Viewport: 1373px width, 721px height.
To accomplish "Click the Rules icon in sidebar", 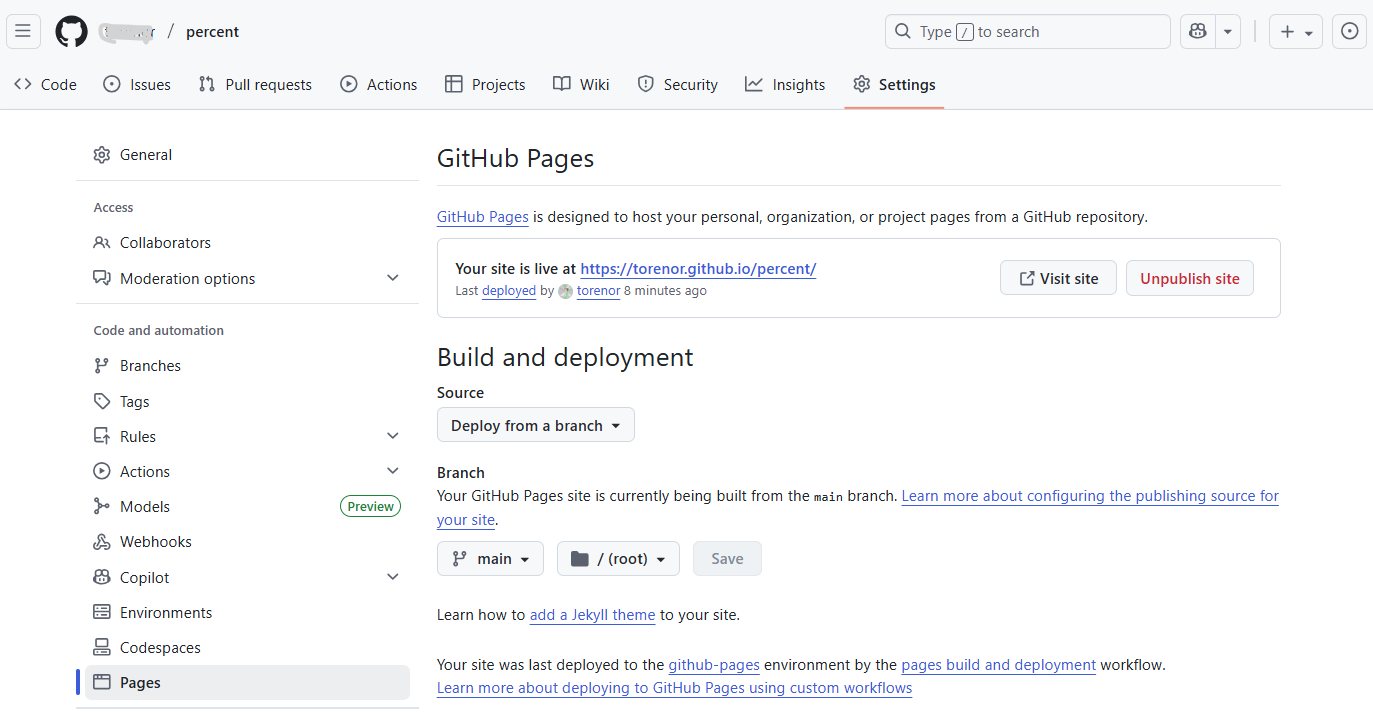I will tap(101, 436).
